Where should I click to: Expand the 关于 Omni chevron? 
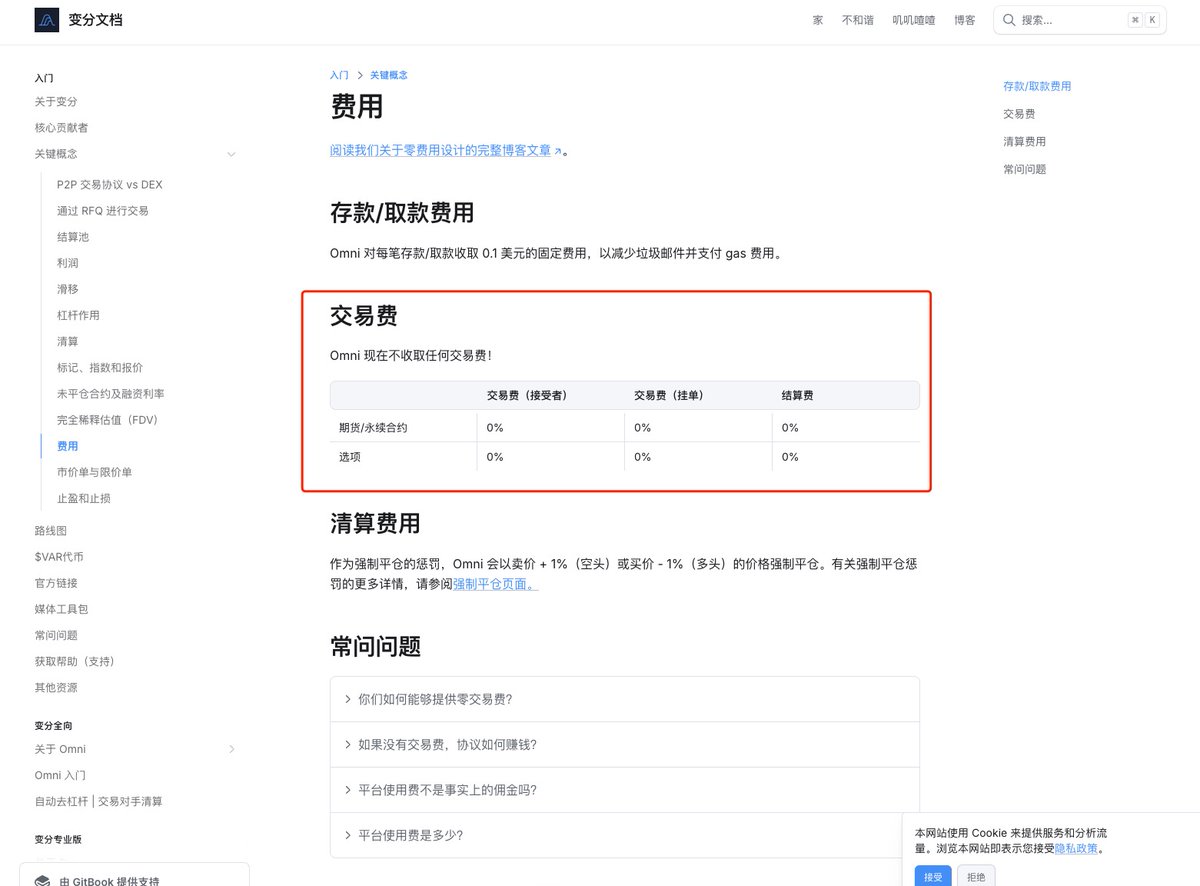pos(231,749)
